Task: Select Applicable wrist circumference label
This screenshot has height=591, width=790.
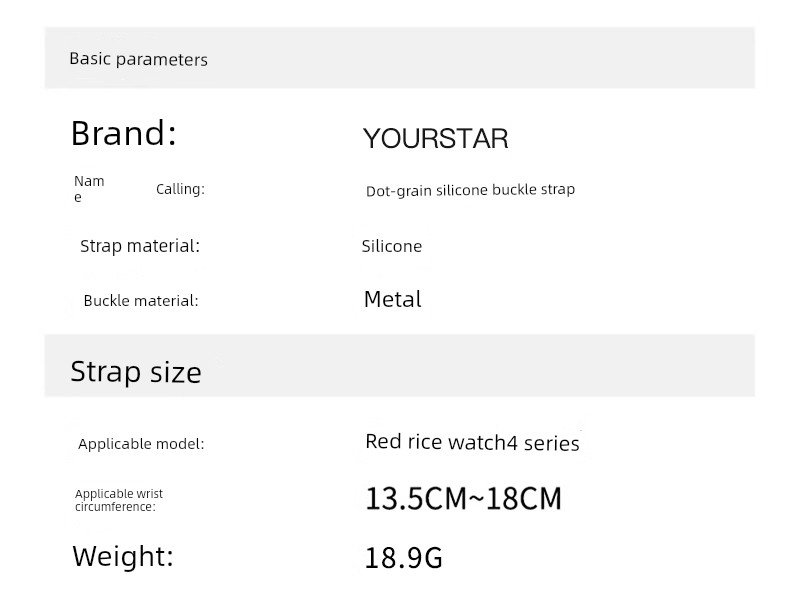Action: [x=119, y=500]
